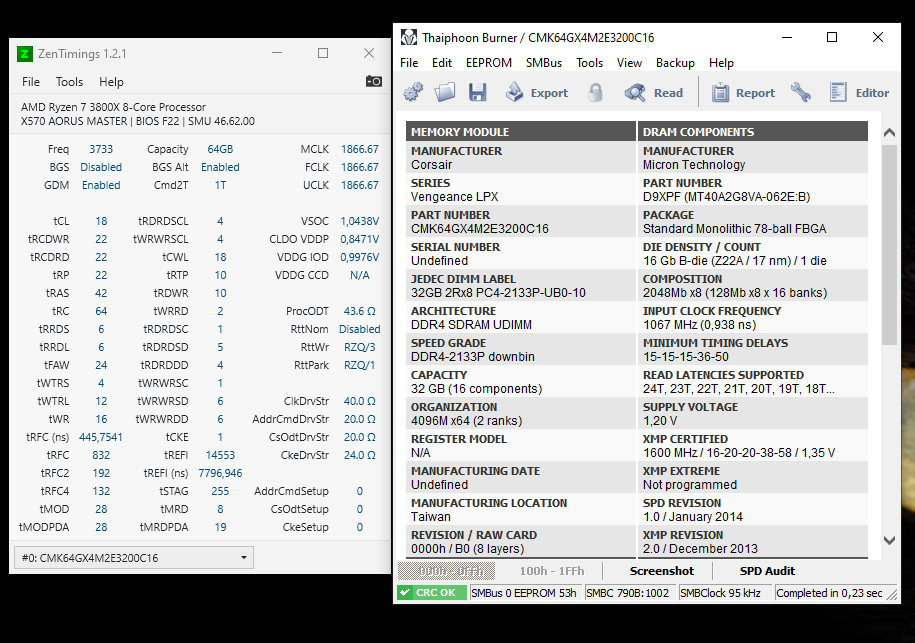Click the scrollbar down arrow in Thaiphoon Burner
This screenshot has height=643, width=915.
[x=889, y=540]
